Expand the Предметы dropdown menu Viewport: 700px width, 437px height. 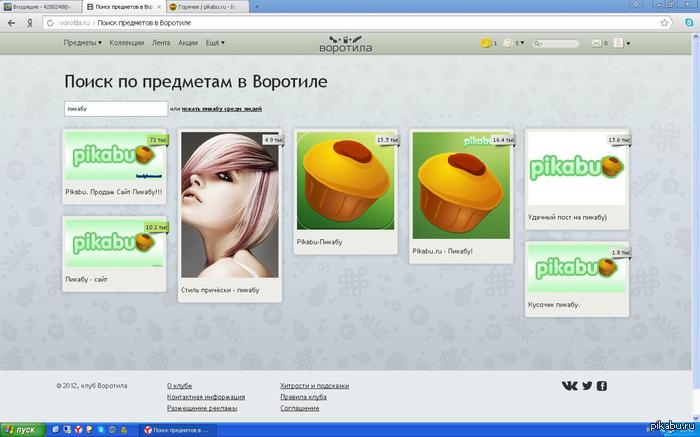click(x=82, y=43)
